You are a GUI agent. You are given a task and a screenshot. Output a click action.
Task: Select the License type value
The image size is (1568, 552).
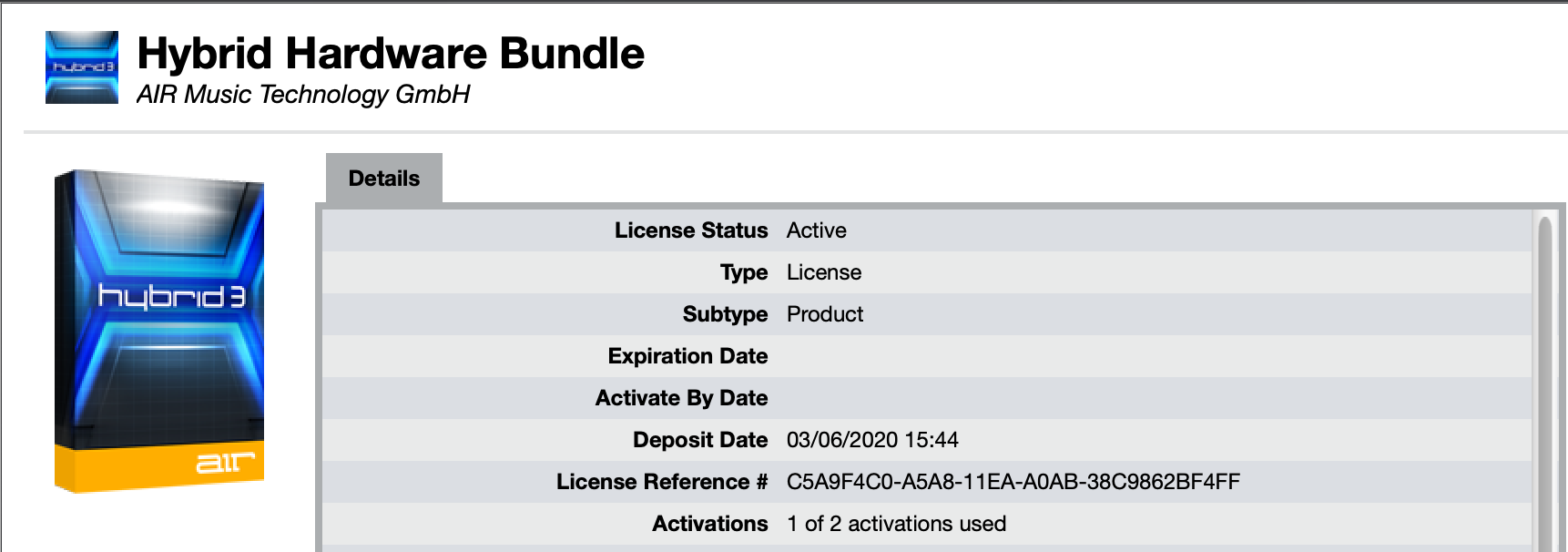pyautogui.click(x=824, y=272)
